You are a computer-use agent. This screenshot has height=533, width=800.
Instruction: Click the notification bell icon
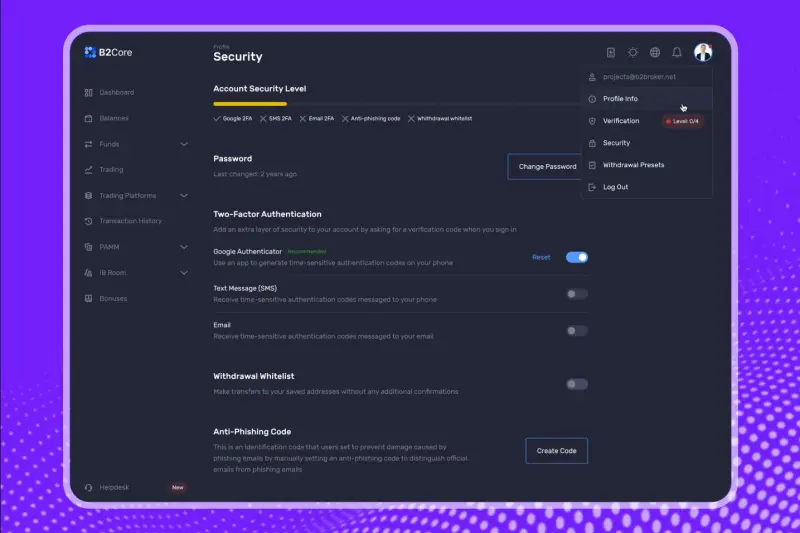coord(677,52)
